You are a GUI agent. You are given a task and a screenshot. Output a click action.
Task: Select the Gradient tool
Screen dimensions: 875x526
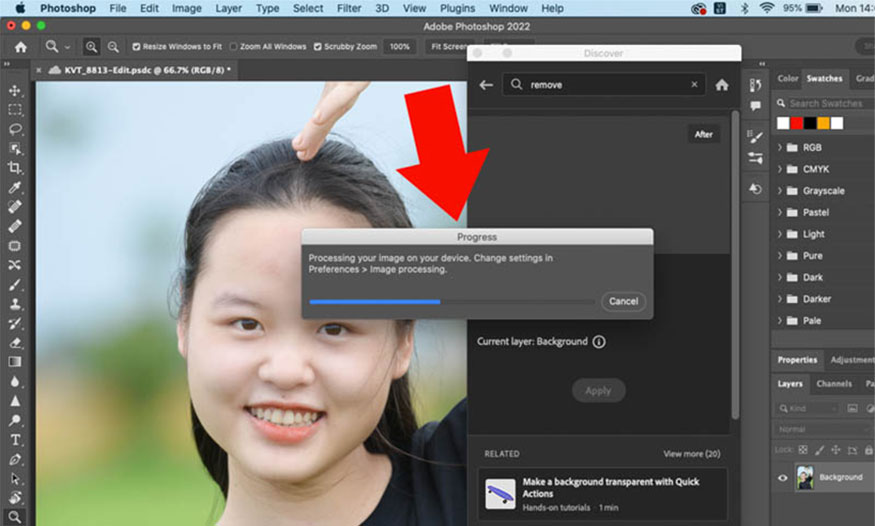[x=15, y=362]
